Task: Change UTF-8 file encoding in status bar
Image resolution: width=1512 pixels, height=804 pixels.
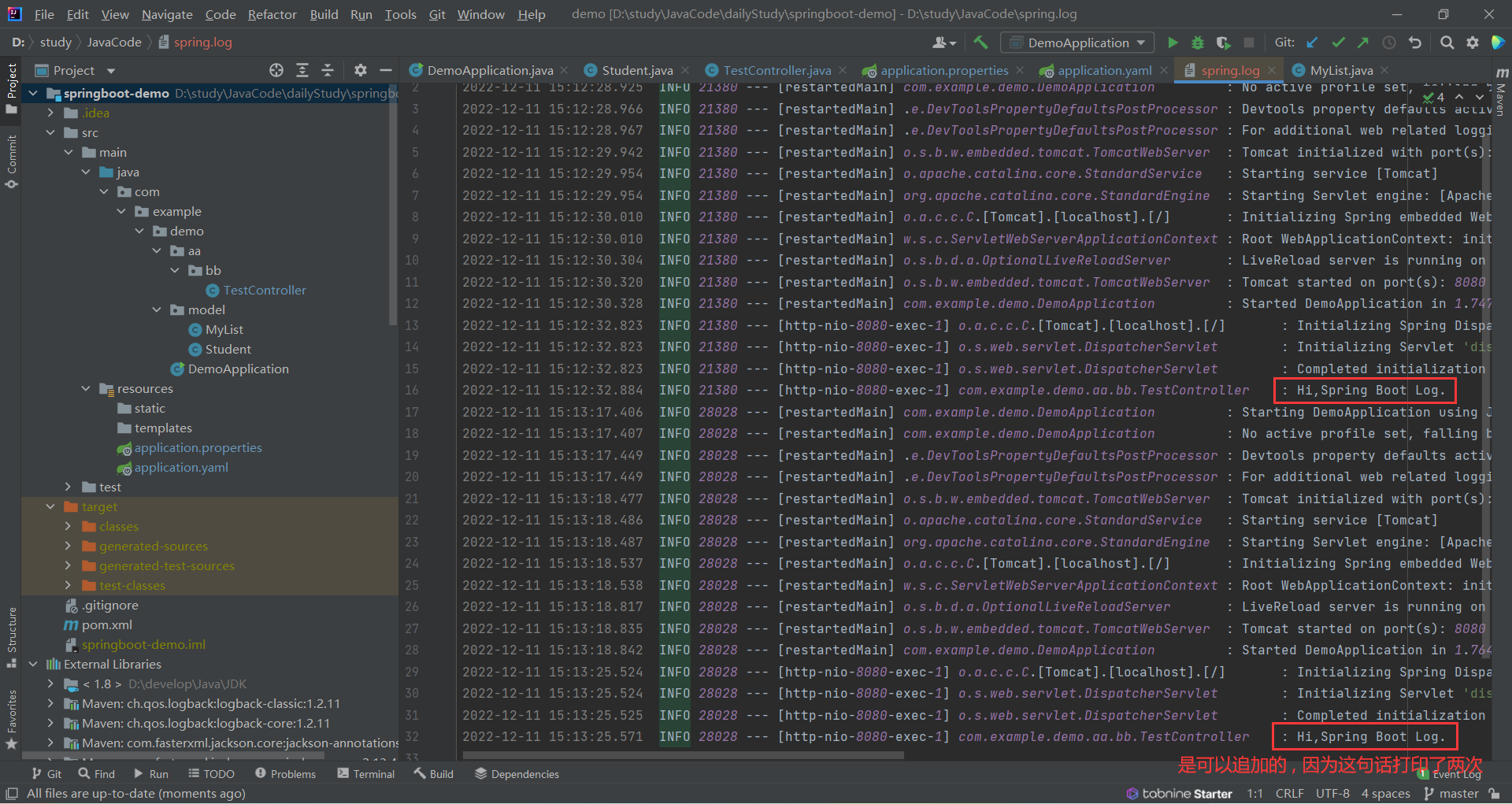Action: (x=1332, y=794)
